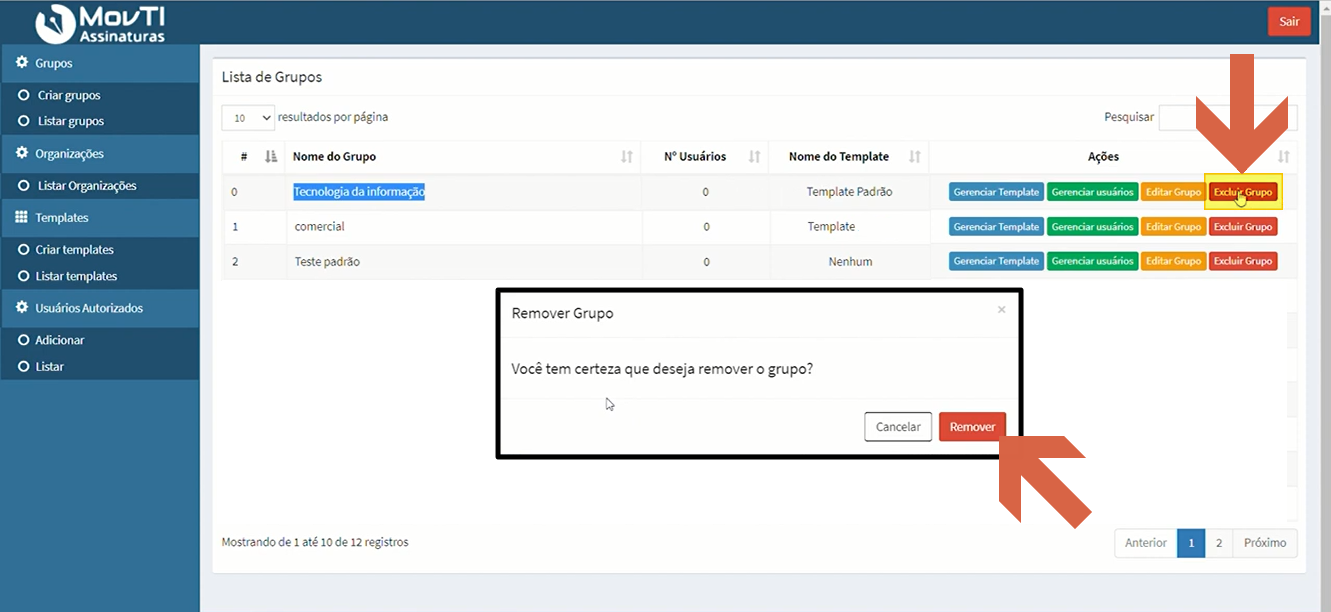Sort by the # column arrows

click(x=271, y=157)
